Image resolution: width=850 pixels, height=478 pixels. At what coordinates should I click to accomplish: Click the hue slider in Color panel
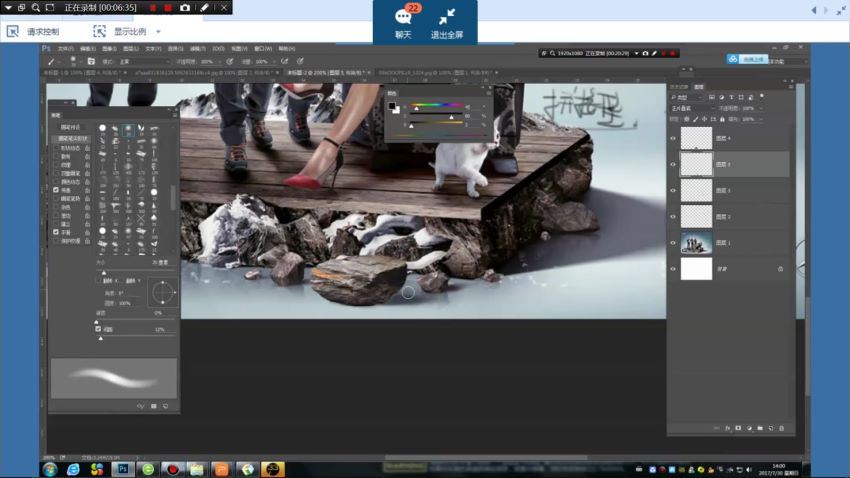(436, 105)
